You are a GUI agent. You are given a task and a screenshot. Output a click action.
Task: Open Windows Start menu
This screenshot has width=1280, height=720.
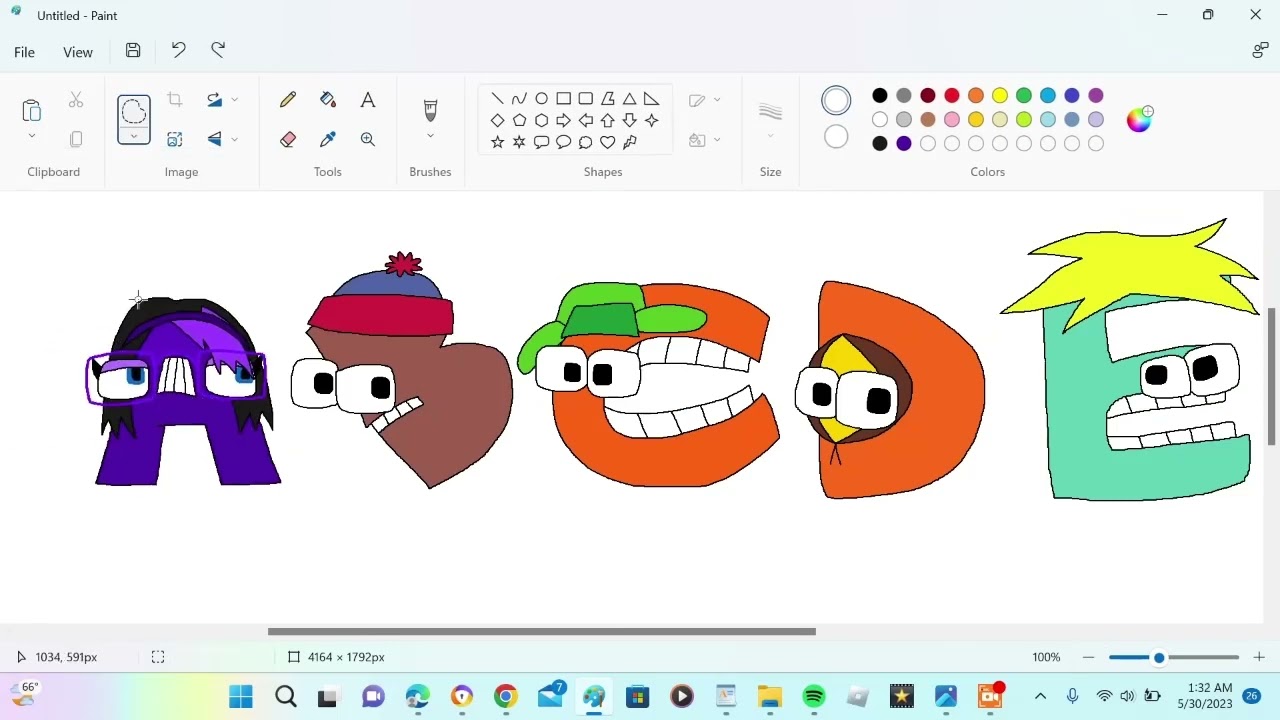tap(241, 696)
